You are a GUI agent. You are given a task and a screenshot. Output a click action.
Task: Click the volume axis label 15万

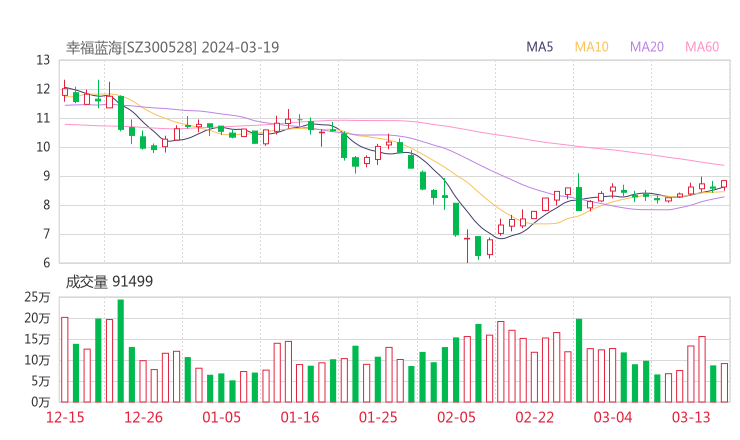tap(37, 339)
